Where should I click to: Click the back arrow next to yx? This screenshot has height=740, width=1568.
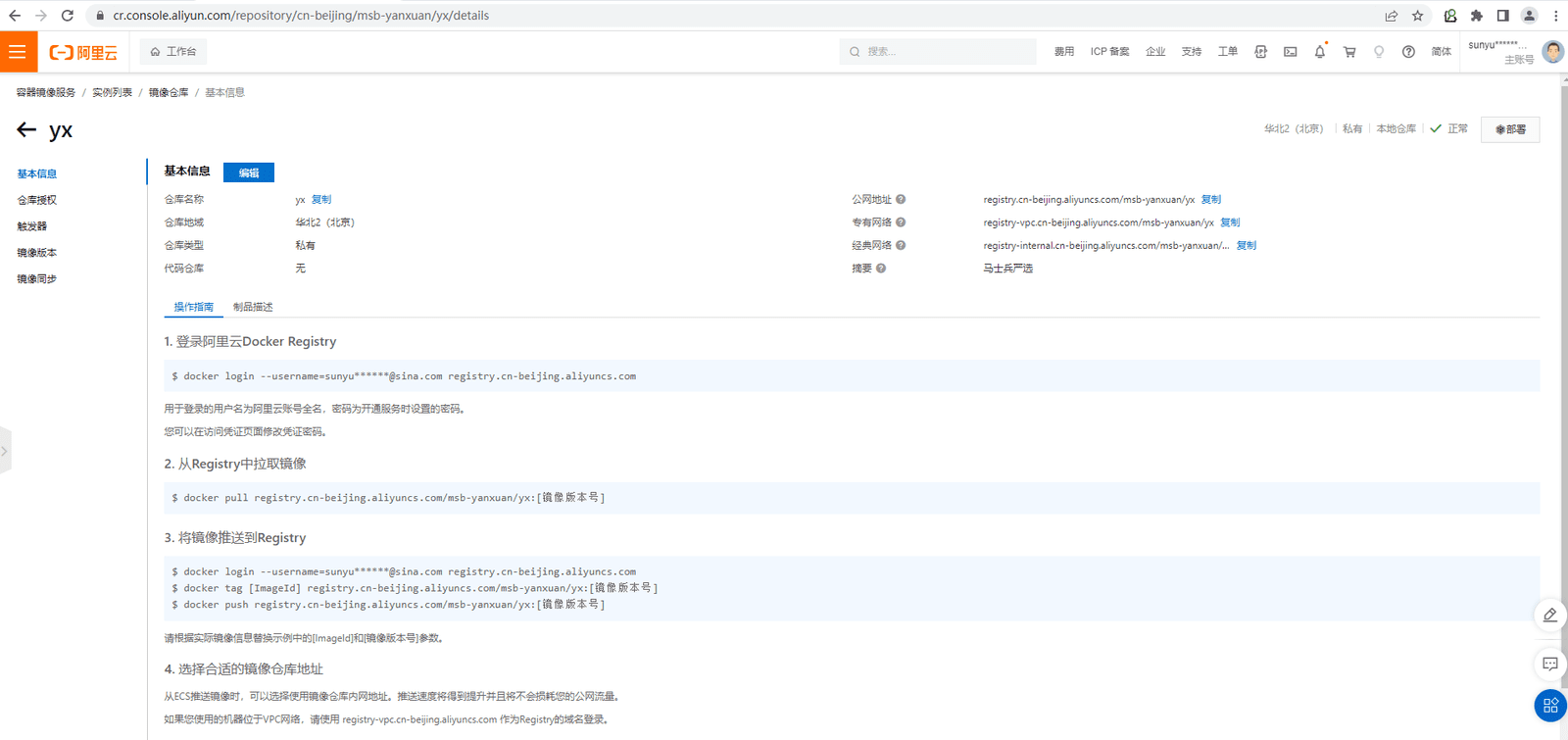26,129
